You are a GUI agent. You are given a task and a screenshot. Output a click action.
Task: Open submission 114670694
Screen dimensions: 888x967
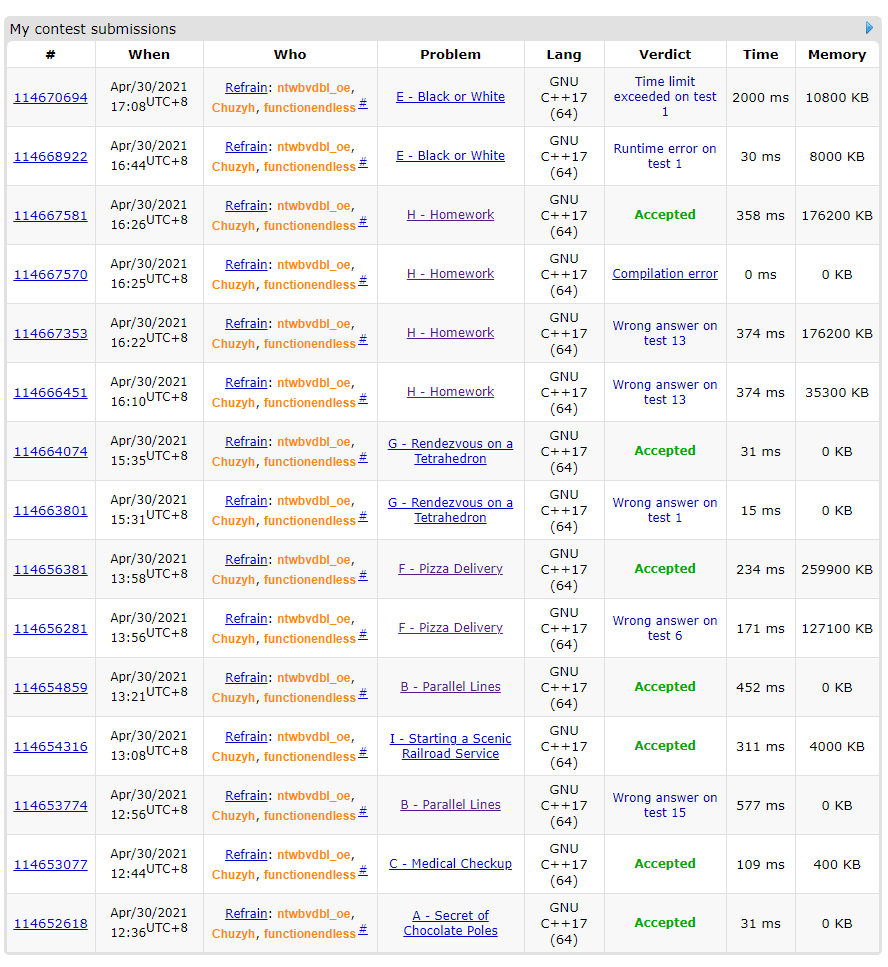tap(50, 98)
